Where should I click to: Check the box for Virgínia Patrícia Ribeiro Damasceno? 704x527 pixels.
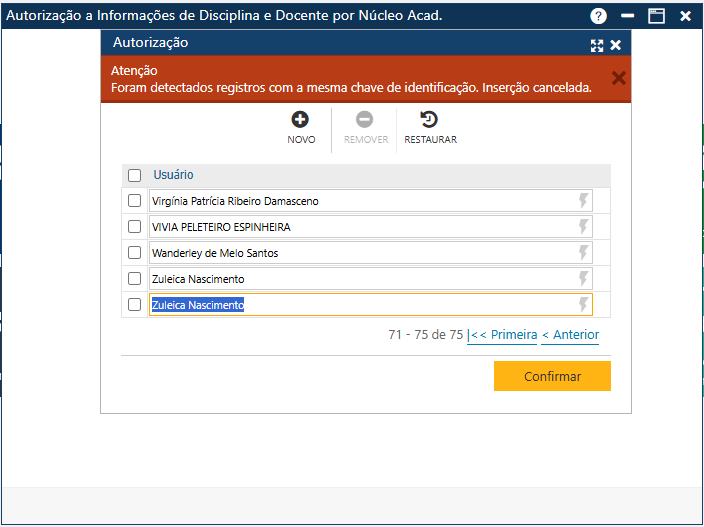pyautogui.click(x=135, y=201)
